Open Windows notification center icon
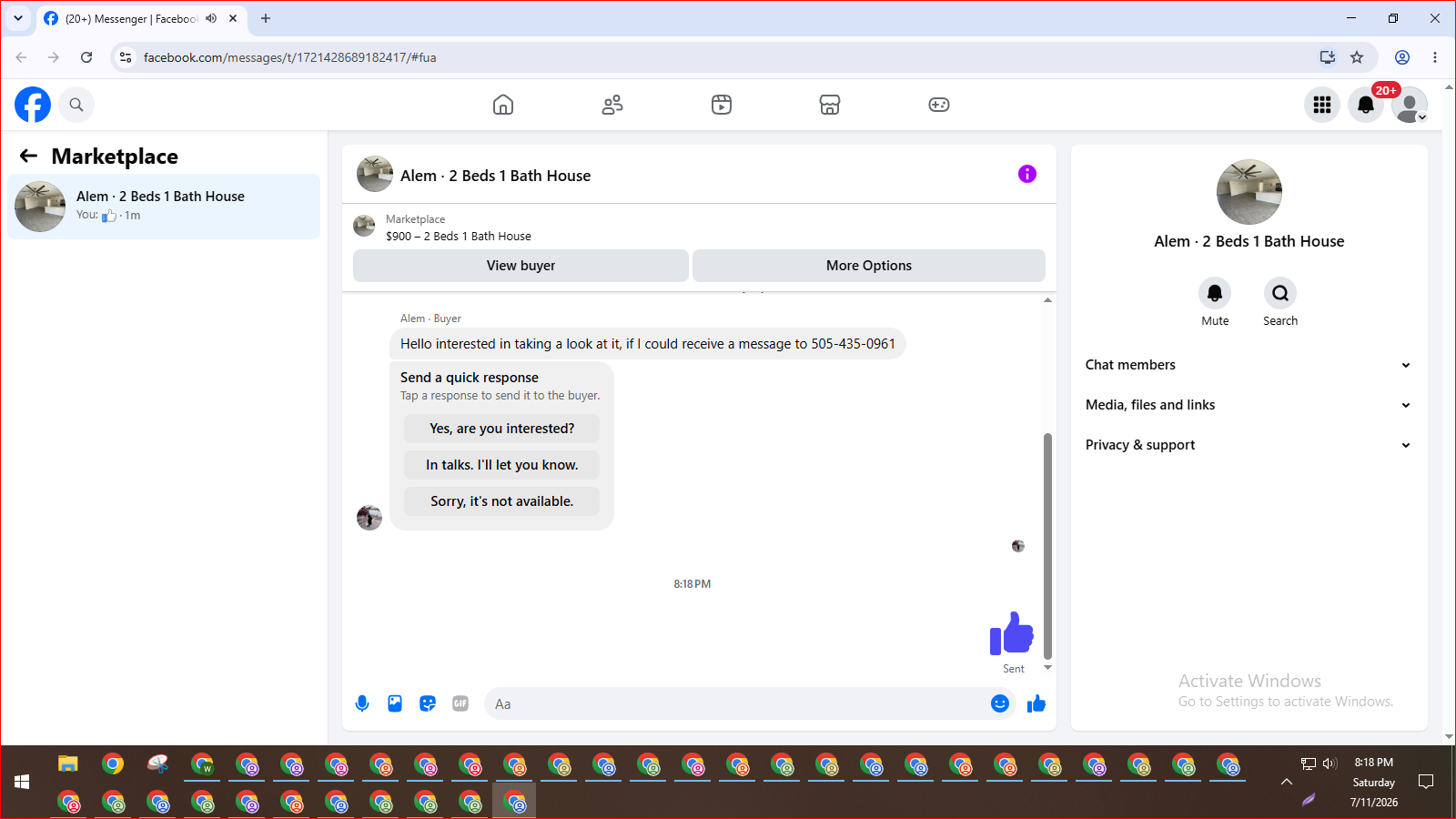 (1426, 782)
